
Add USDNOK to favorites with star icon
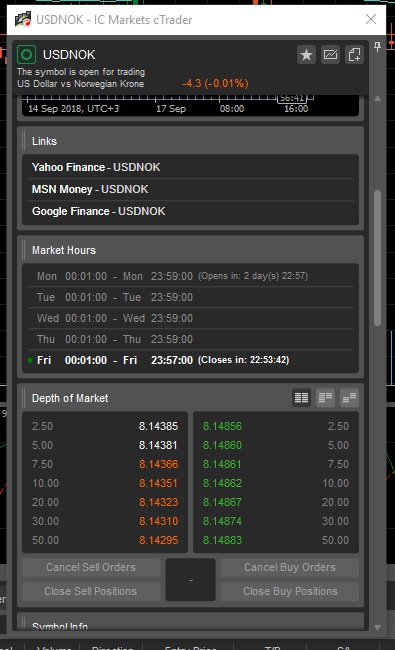(306, 55)
